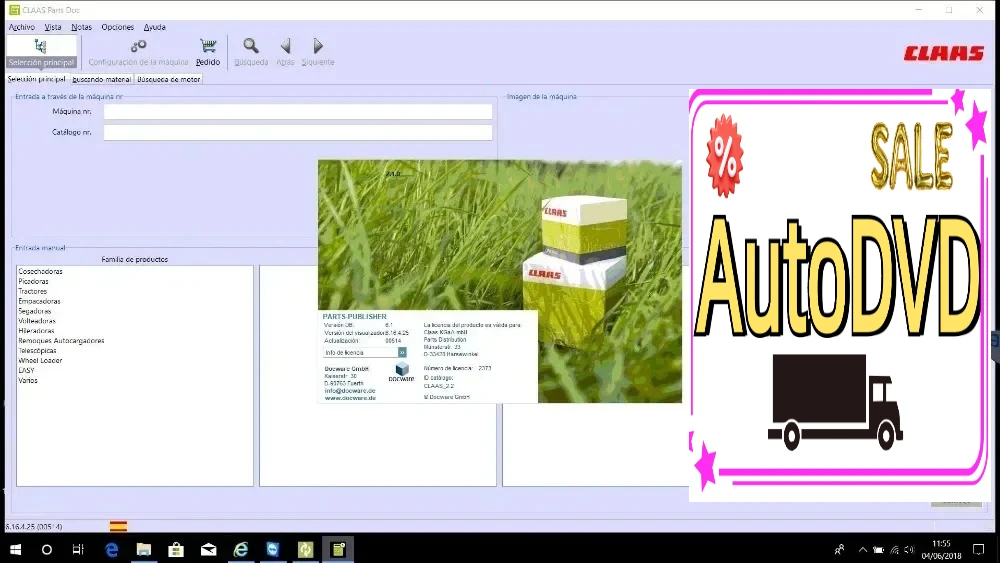Open Action Center notifications icon
1000x563 pixels.
point(978,549)
